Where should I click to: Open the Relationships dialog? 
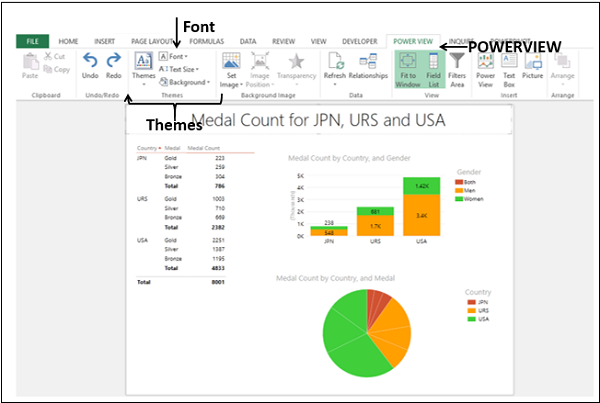(x=368, y=68)
